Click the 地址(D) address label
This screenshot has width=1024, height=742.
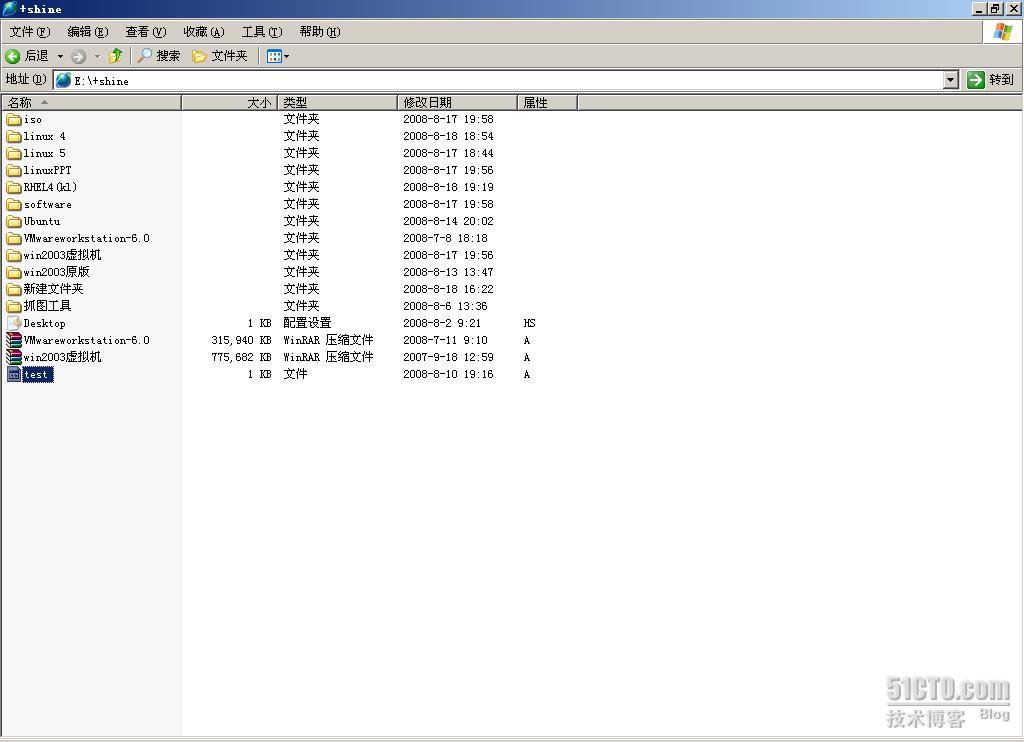(25, 80)
